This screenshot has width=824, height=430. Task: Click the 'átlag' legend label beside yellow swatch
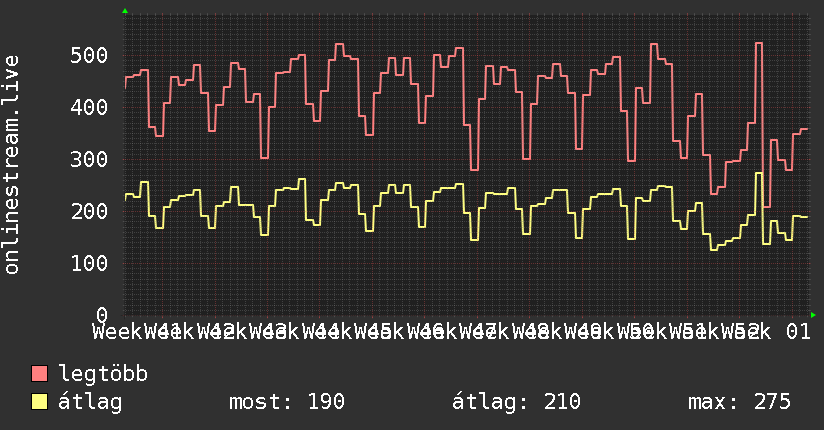point(90,402)
